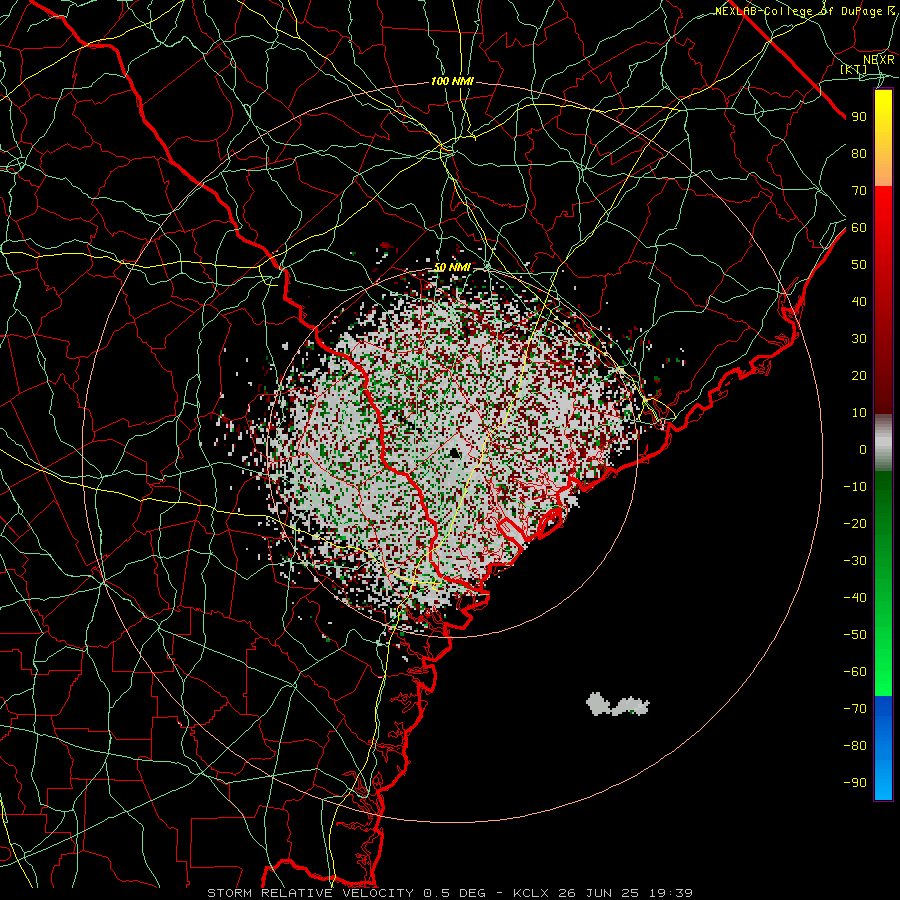Click the 19:39 timestamp
The image size is (900, 900).
click(671, 893)
